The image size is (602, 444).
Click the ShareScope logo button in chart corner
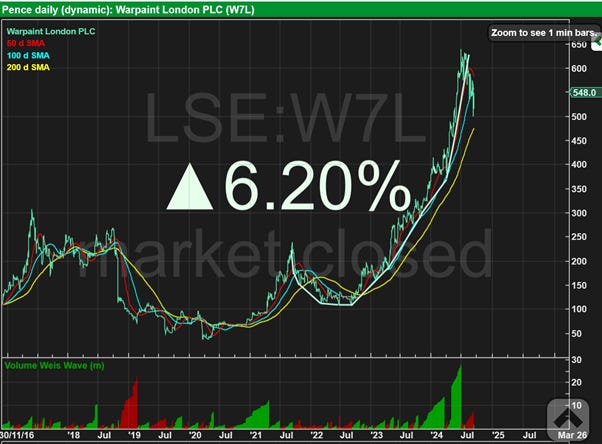pos(568,419)
